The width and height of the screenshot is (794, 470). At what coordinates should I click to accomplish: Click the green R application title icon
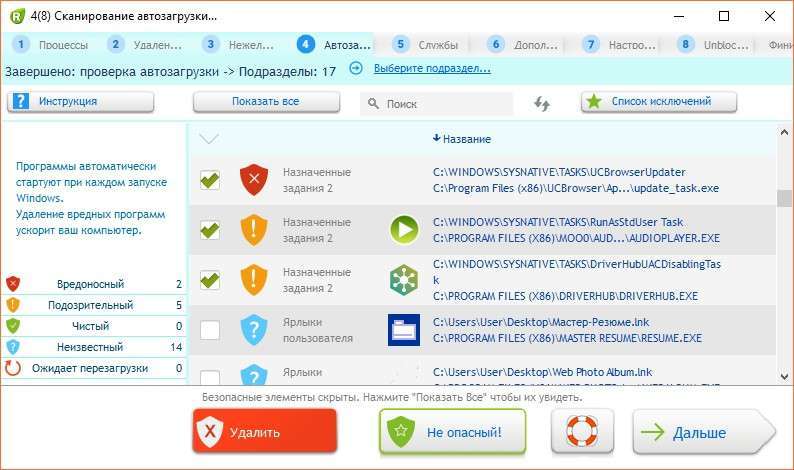17,16
